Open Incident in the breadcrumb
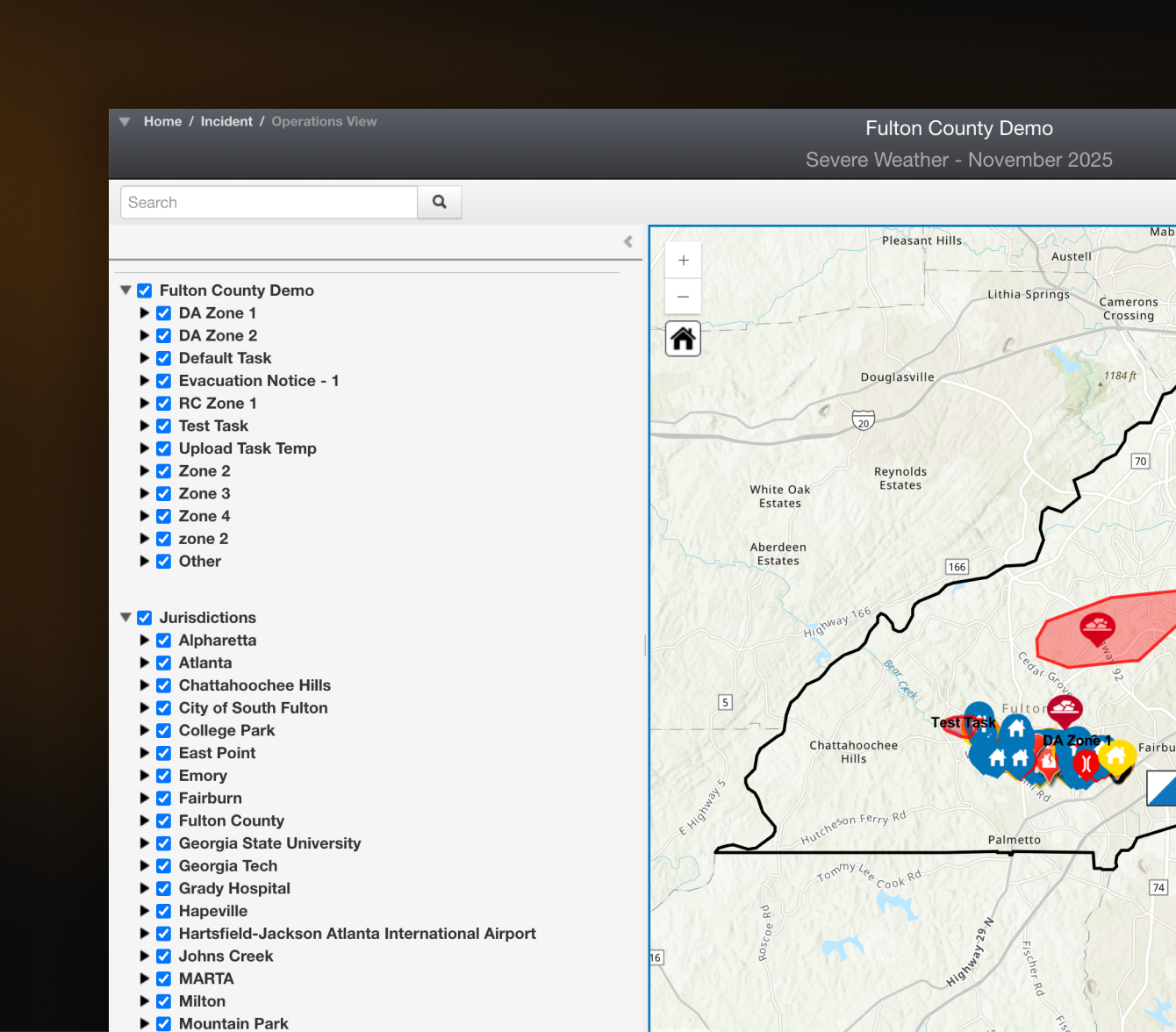The image size is (1176, 1032). (x=226, y=122)
